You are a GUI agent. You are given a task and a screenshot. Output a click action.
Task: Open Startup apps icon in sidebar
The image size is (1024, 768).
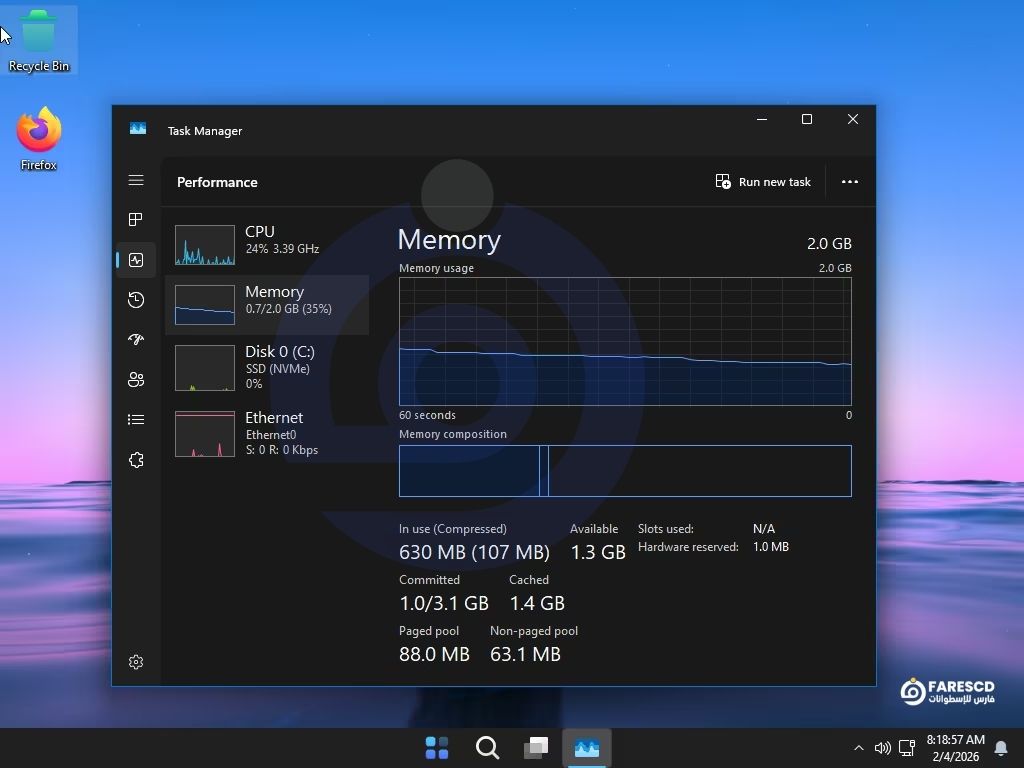[136, 340]
